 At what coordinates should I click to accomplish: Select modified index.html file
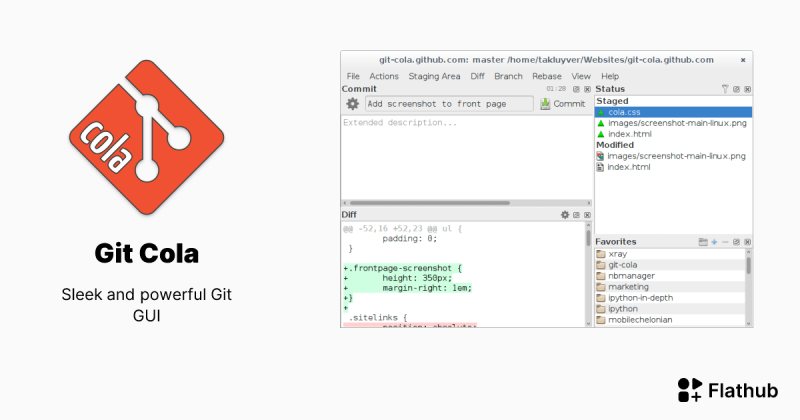[673, 167]
